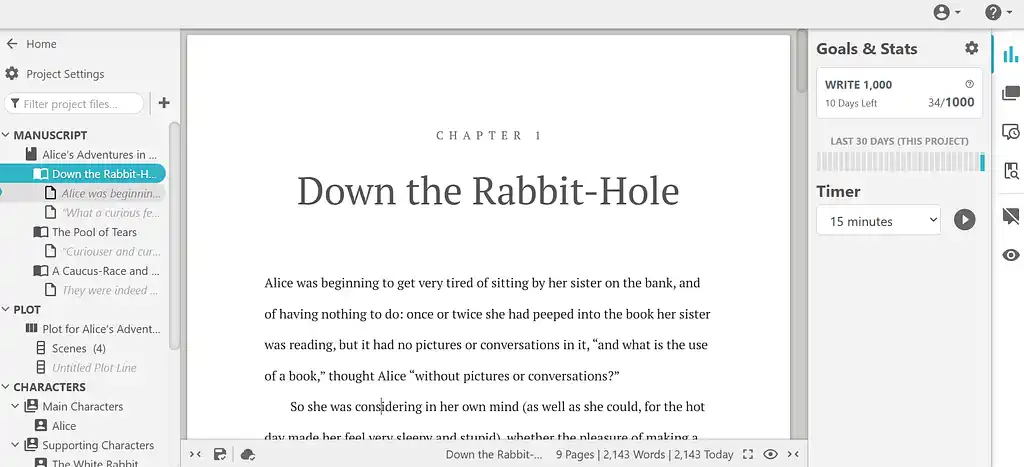
Task: Click the CHAPTER 1 label
Action: (x=488, y=136)
